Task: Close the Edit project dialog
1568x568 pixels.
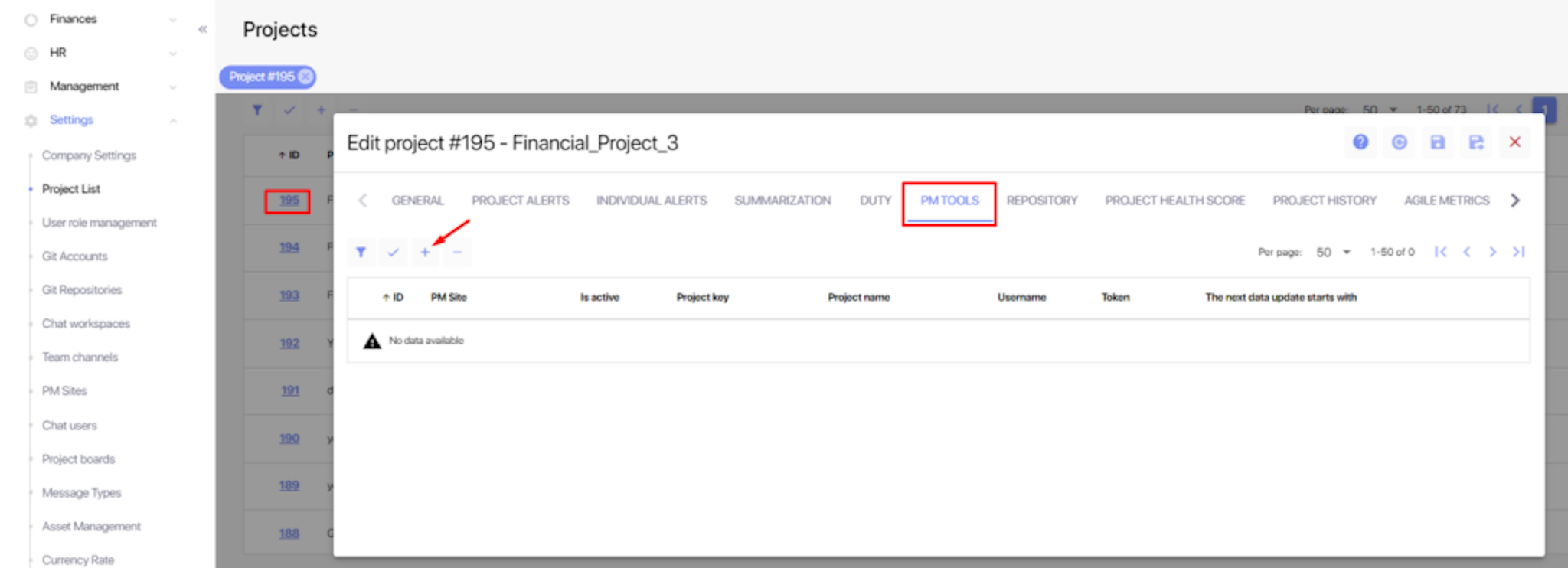Action: (1514, 142)
